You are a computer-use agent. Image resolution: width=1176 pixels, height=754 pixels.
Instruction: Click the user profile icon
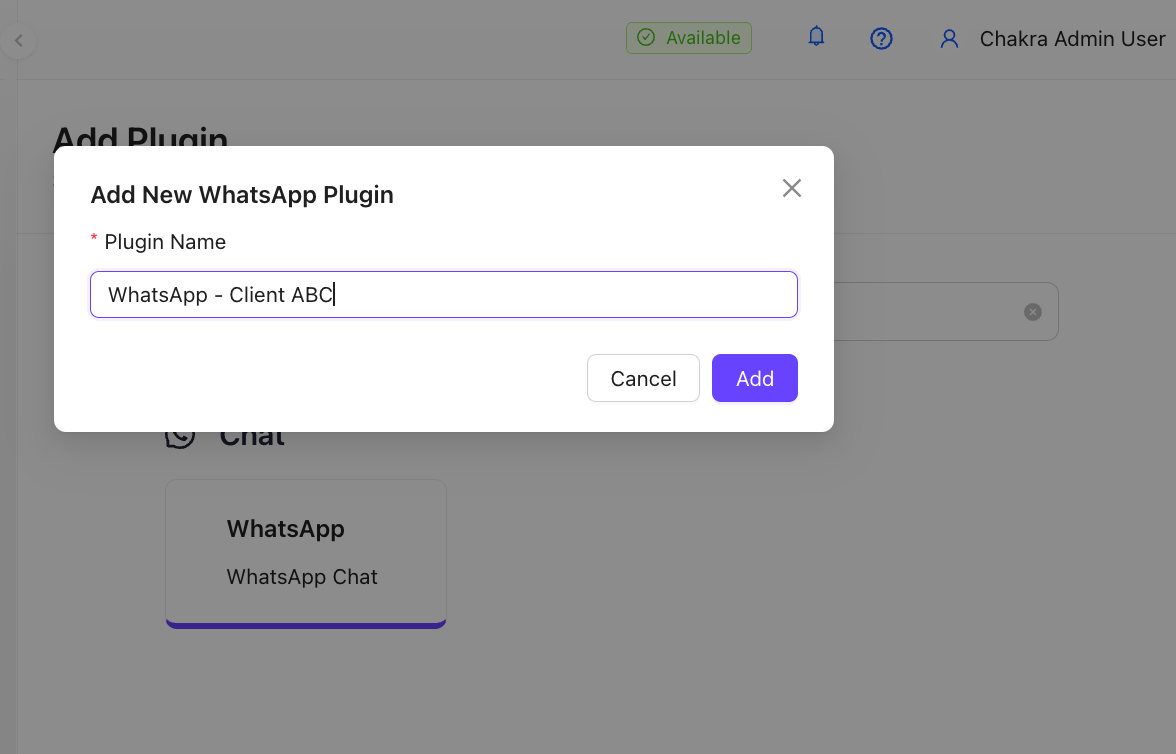[x=948, y=39]
